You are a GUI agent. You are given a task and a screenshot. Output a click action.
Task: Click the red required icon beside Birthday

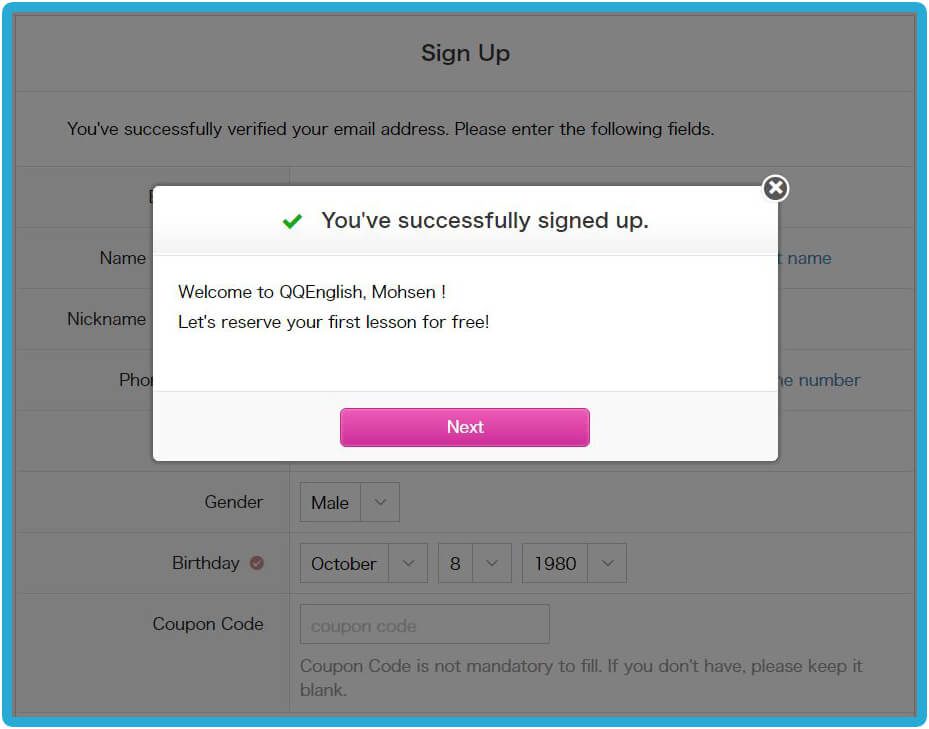pyautogui.click(x=256, y=563)
